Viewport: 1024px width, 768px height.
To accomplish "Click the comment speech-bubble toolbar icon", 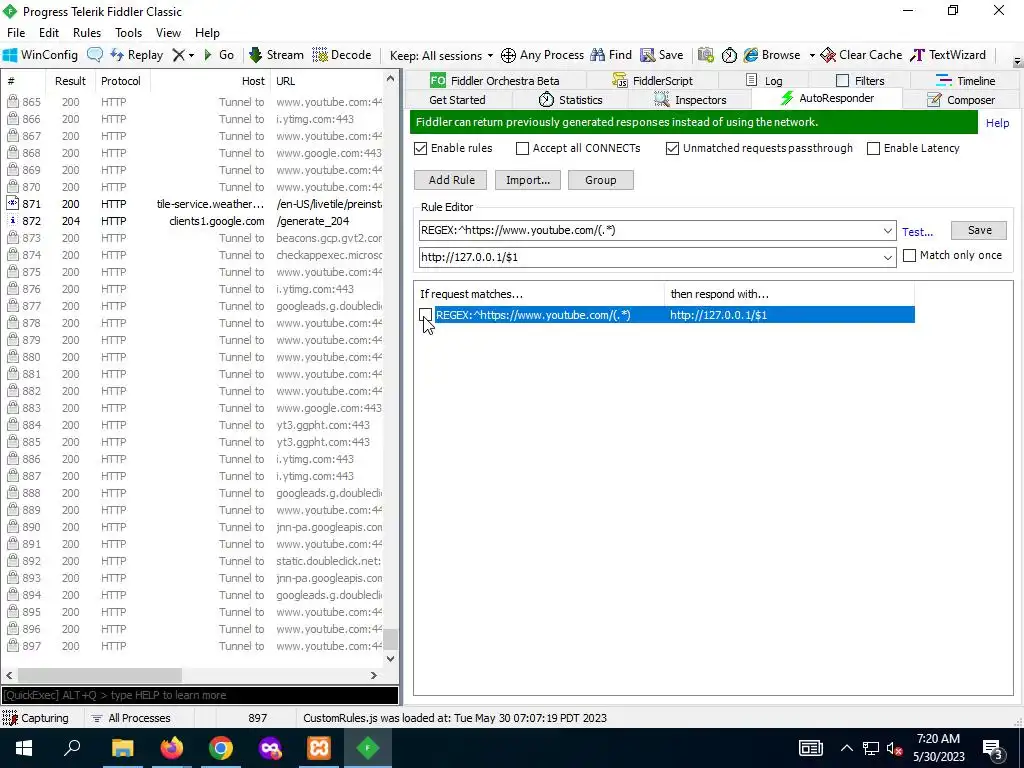I will 95,55.
